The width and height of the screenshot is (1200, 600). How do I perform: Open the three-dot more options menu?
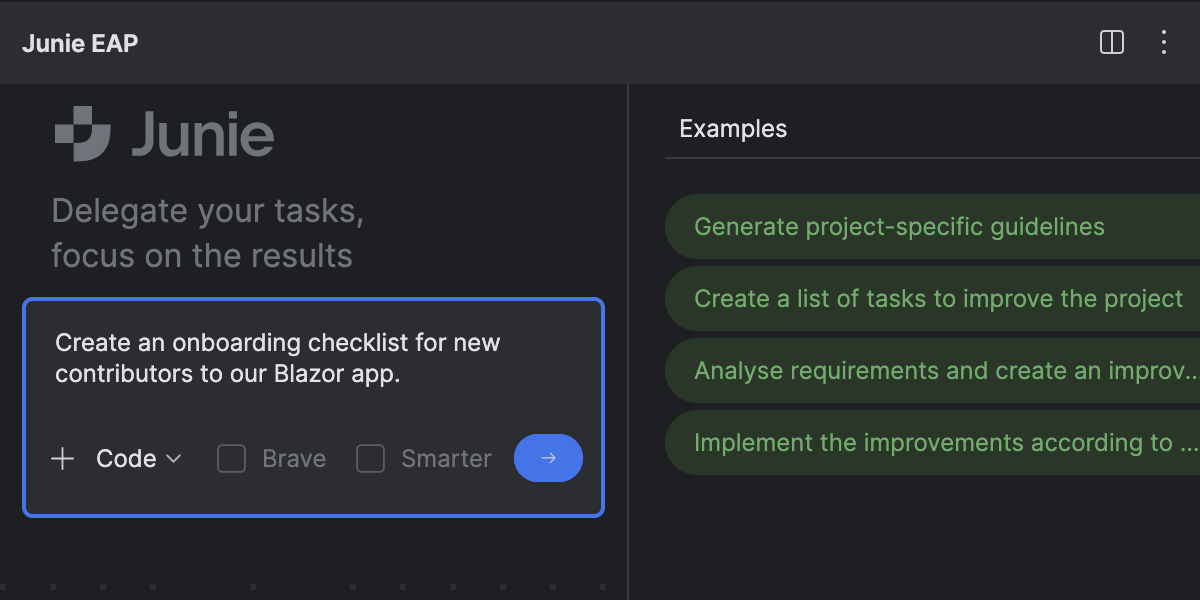point(1163,42)
